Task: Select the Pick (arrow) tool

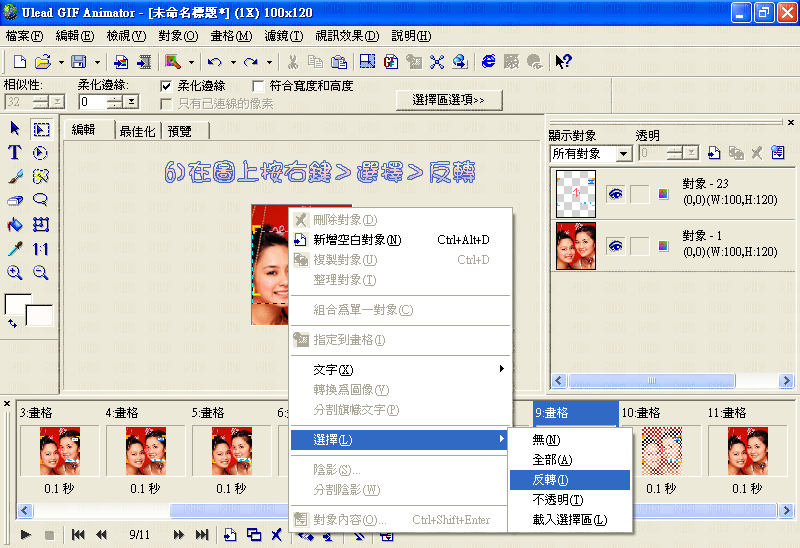Action: tap(15, 129)
